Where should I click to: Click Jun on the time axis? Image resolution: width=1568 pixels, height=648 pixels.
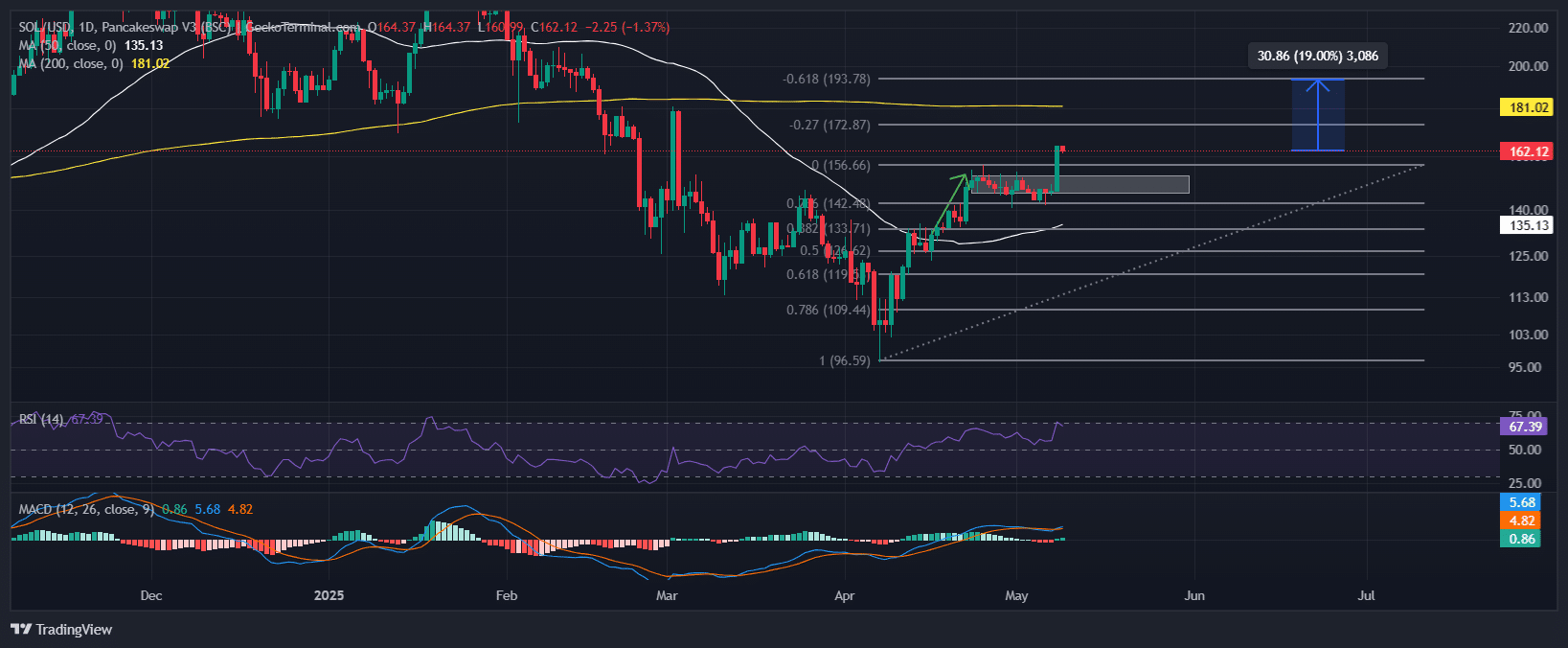point(1194,595)
